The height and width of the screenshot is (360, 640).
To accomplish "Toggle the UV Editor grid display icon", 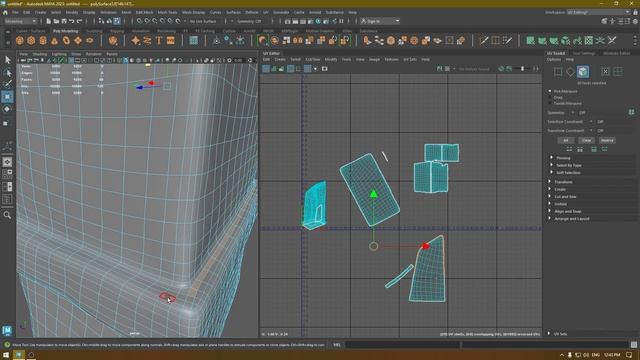I will point(307,69).
